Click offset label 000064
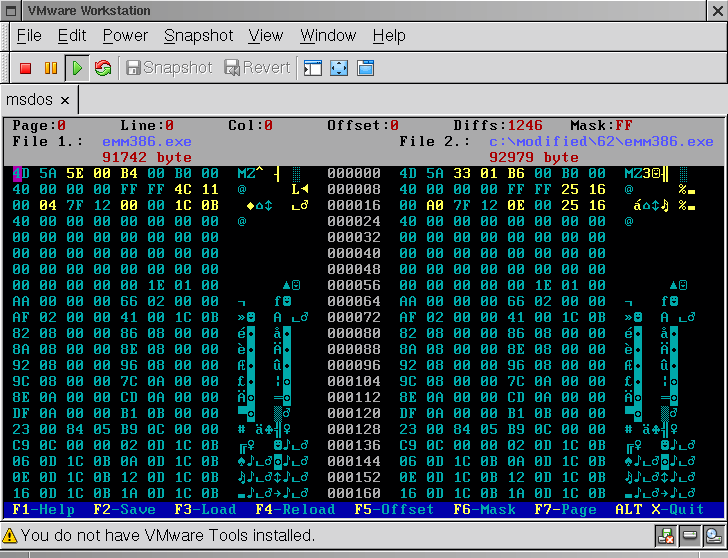 click(354, 301)
